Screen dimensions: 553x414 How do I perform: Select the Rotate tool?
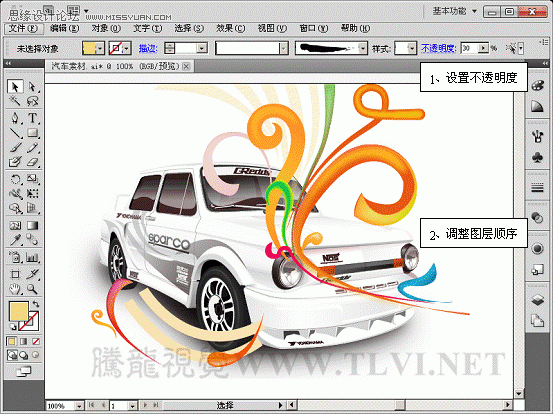point(15,179)
